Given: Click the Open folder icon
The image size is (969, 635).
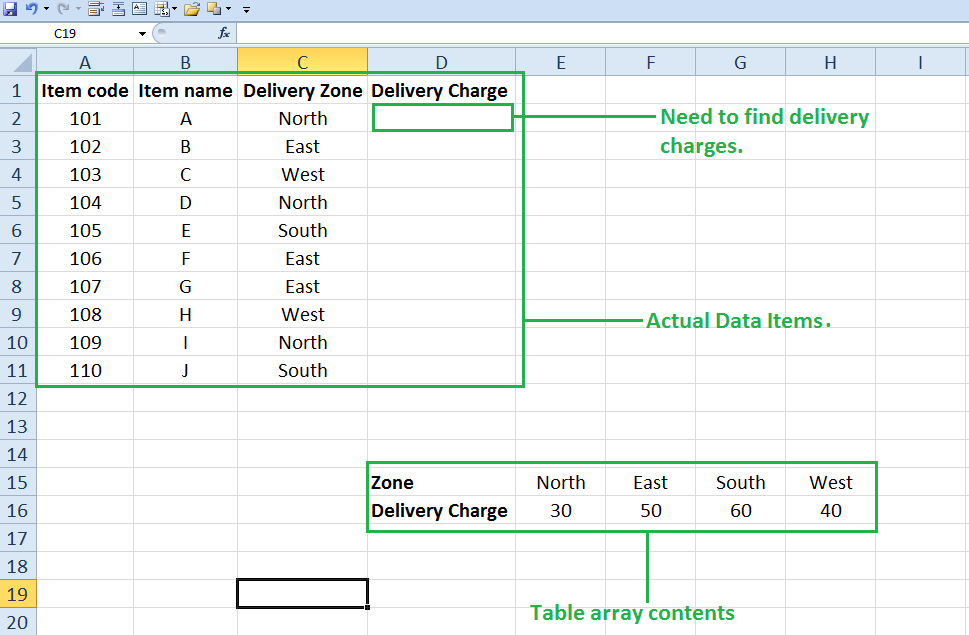Looking at the screenshot, I should [190, 10].
